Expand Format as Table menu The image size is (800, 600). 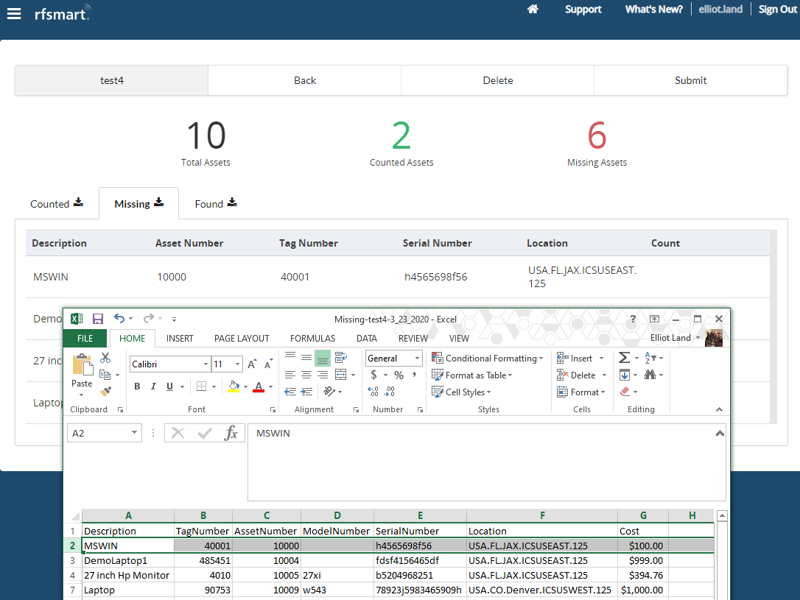(471, 375)
